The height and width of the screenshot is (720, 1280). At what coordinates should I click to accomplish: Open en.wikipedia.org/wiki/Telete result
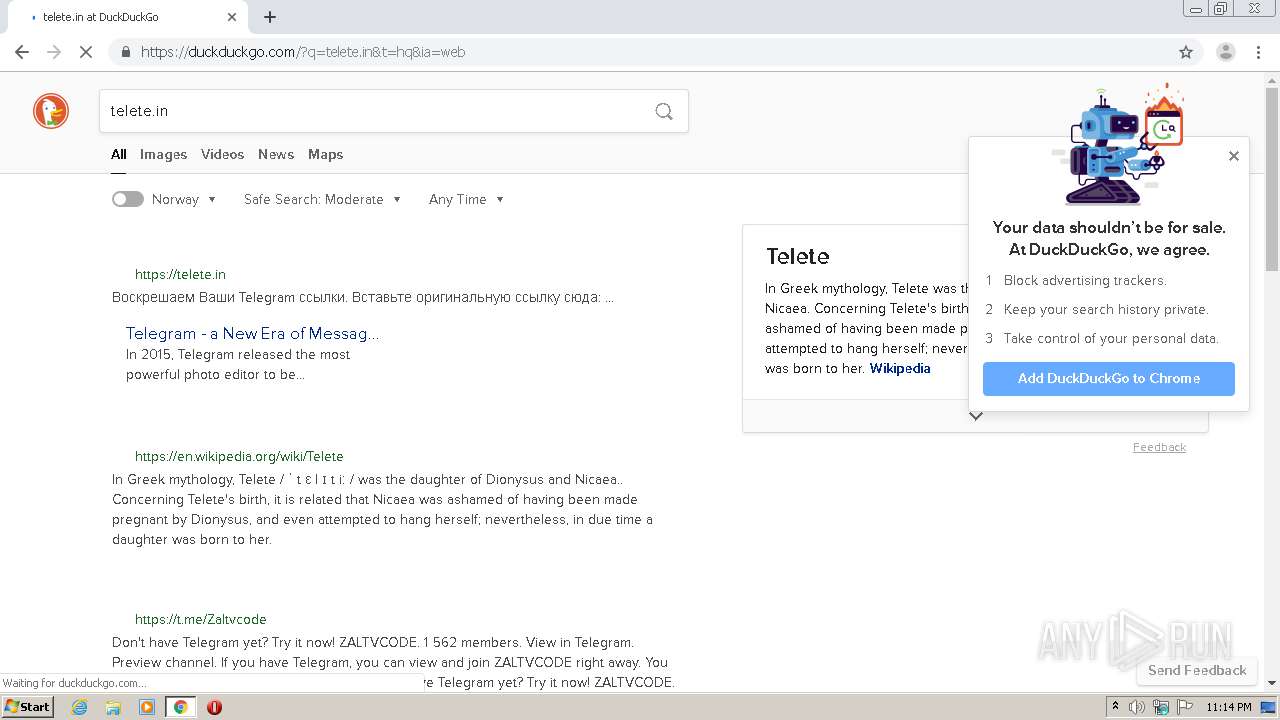pos(239,456)
